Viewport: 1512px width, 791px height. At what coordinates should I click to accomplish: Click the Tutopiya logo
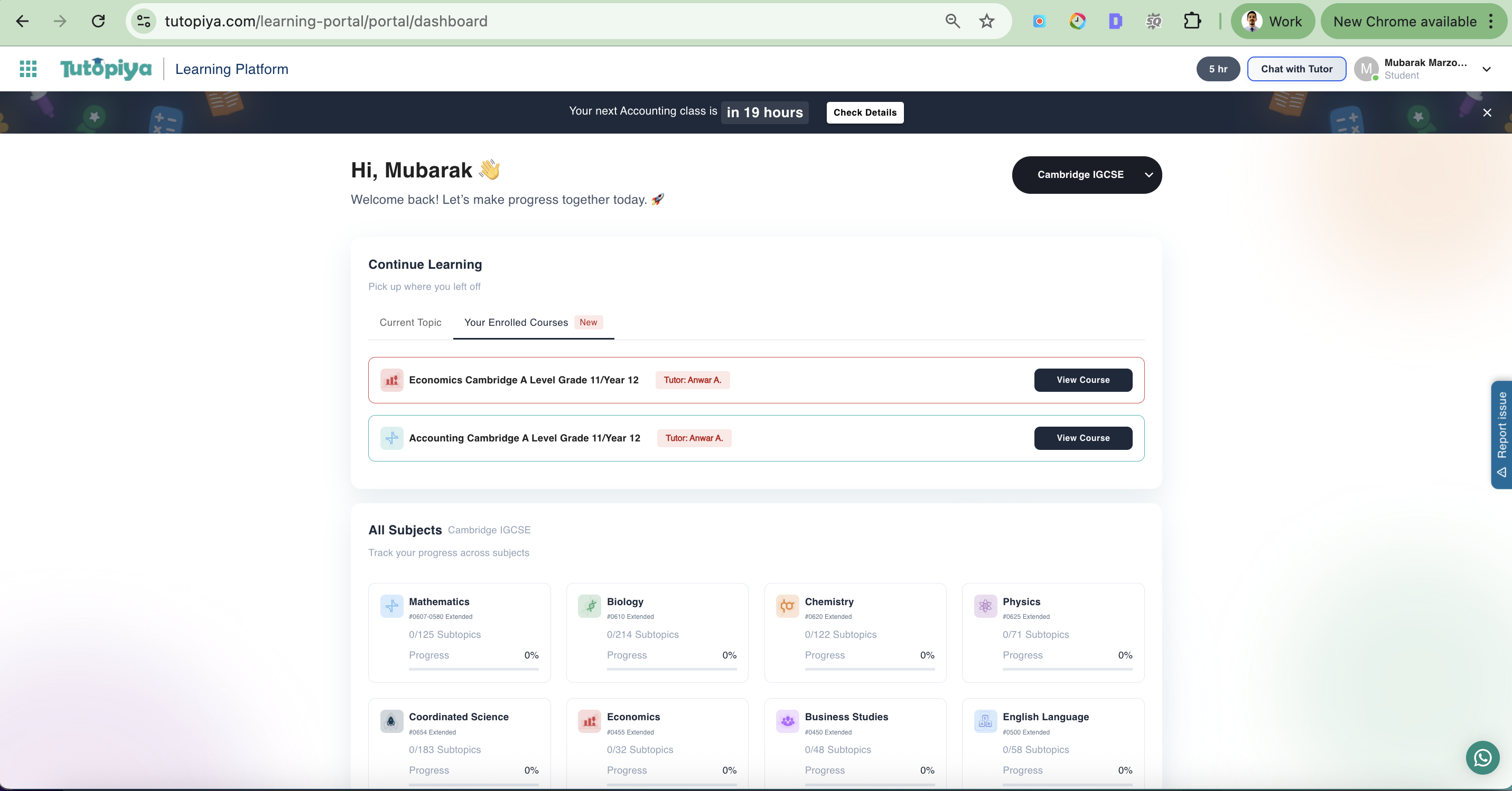point(106,69)
